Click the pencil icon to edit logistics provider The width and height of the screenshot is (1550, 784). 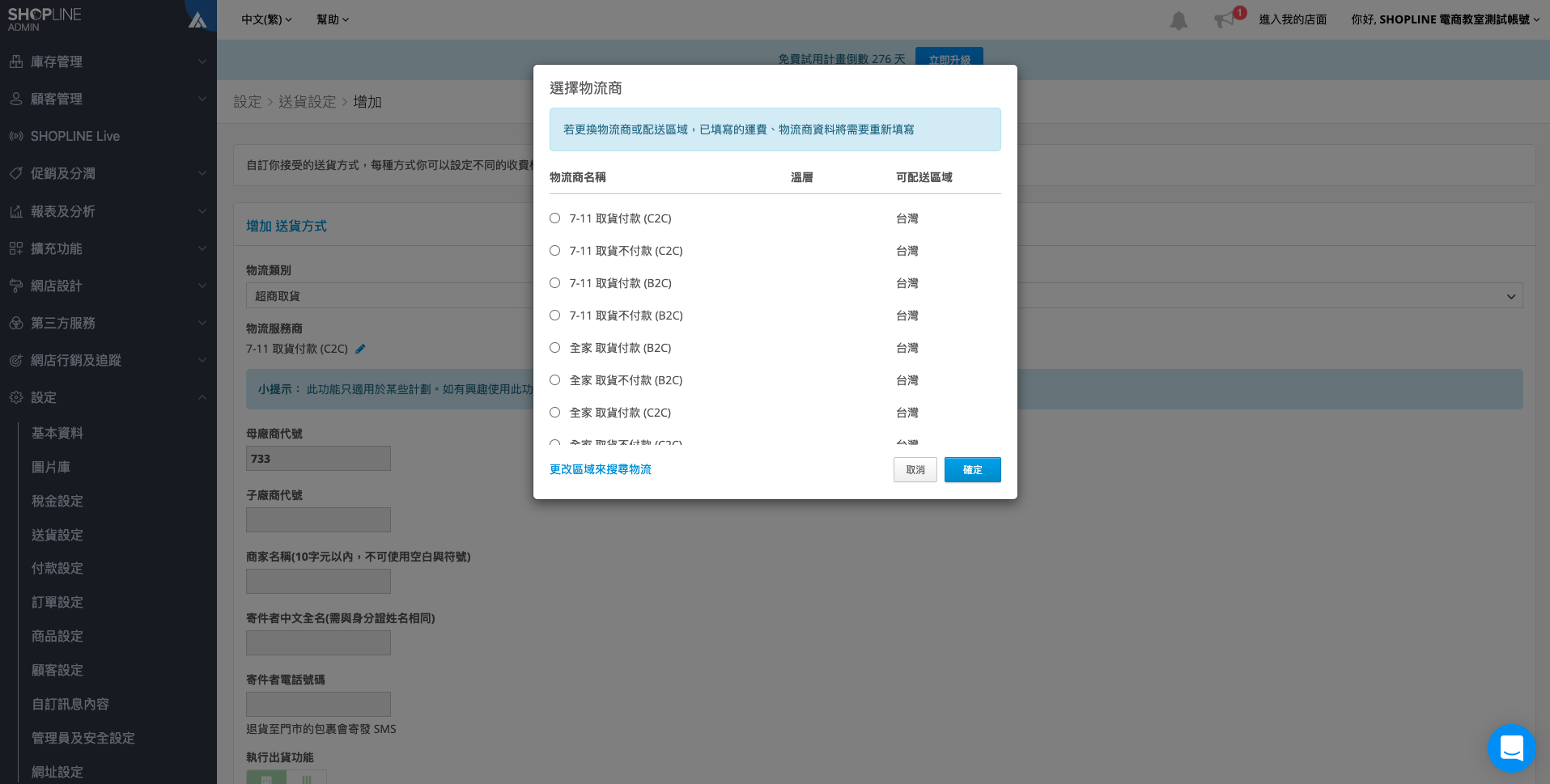[361, 349]
